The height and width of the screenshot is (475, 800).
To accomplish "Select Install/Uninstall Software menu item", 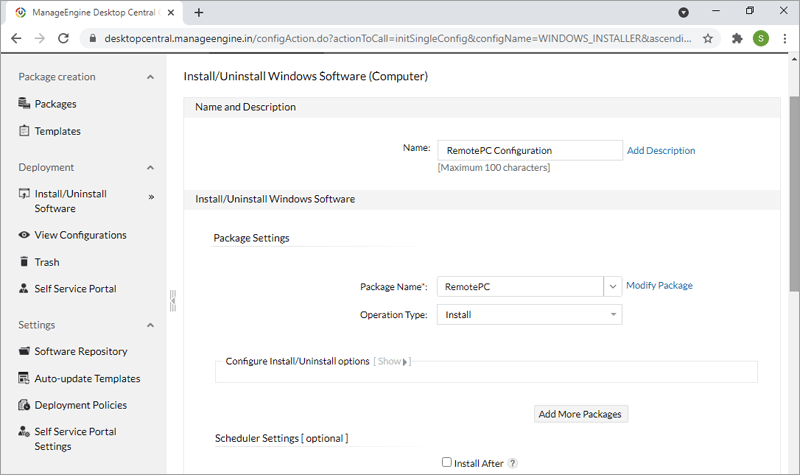I will click(70, 201).
